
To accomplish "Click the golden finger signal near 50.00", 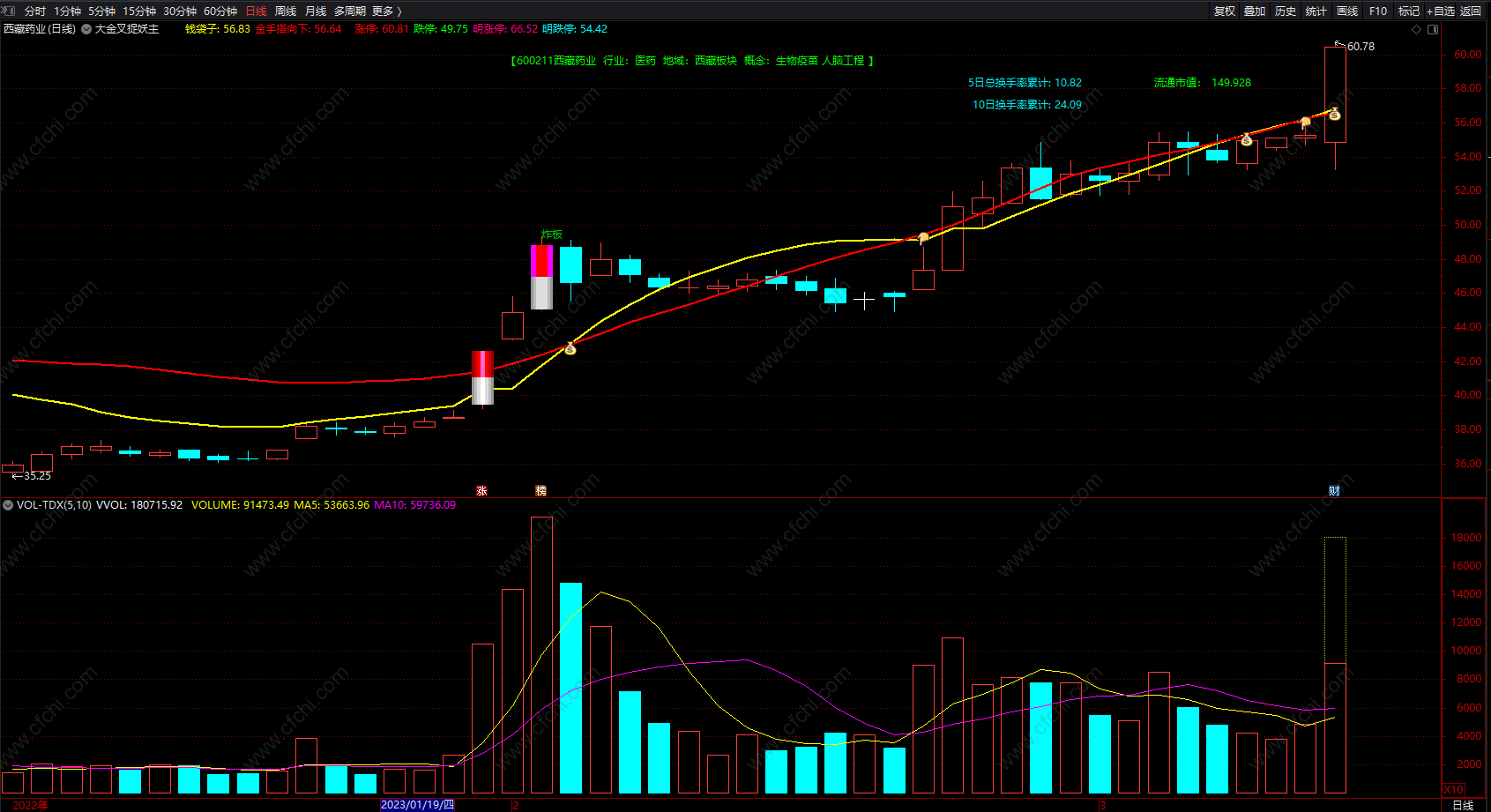I will pyautogui.click(x=923, y=238).
